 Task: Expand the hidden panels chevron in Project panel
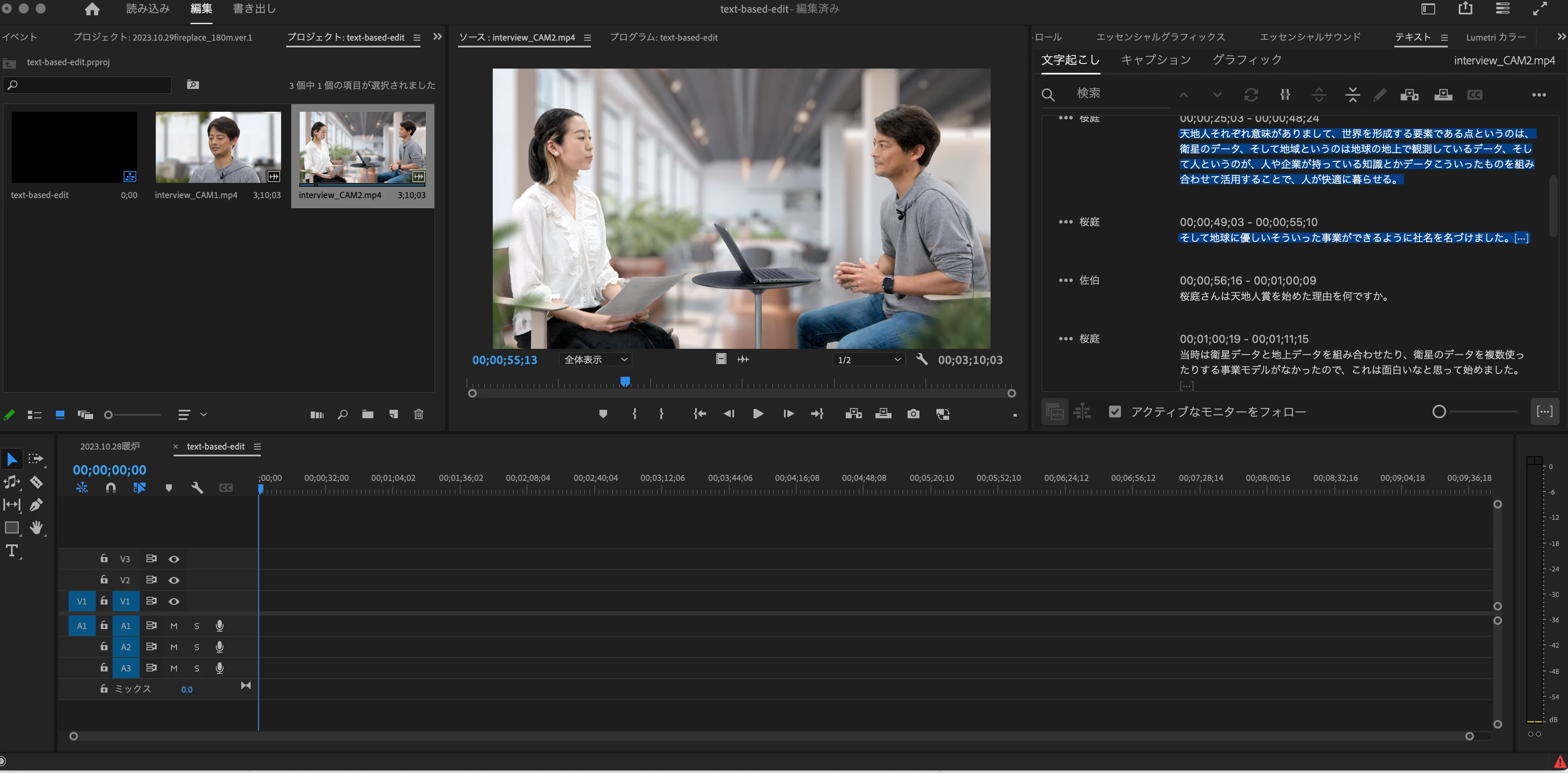coord(437,36)
